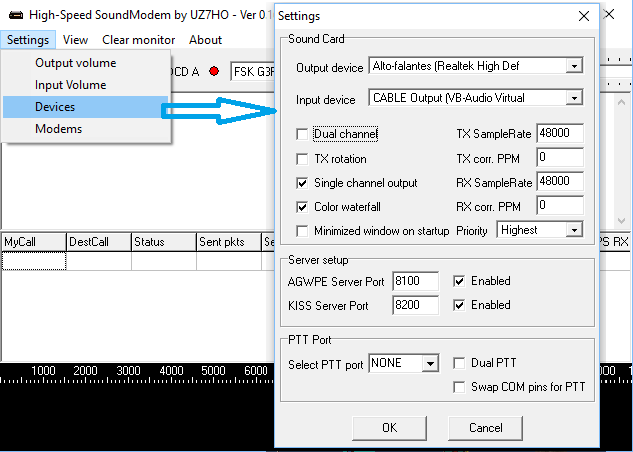The image size is (633, 452).
Task: Click the SoundModem app icon in title bar
Action: 16,15
